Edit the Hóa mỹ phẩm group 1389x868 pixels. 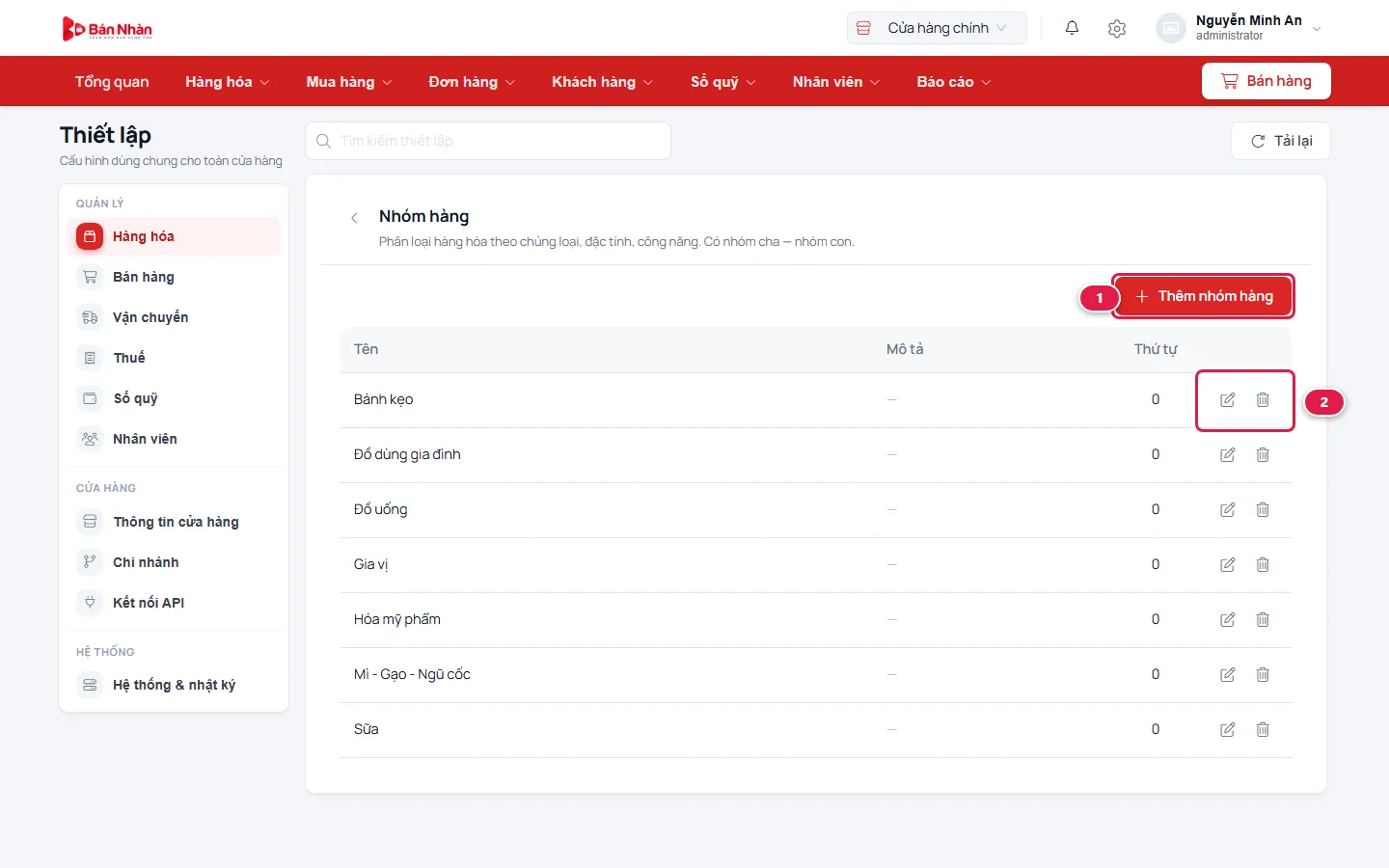pyautogui.click(x=1228, y=620)
